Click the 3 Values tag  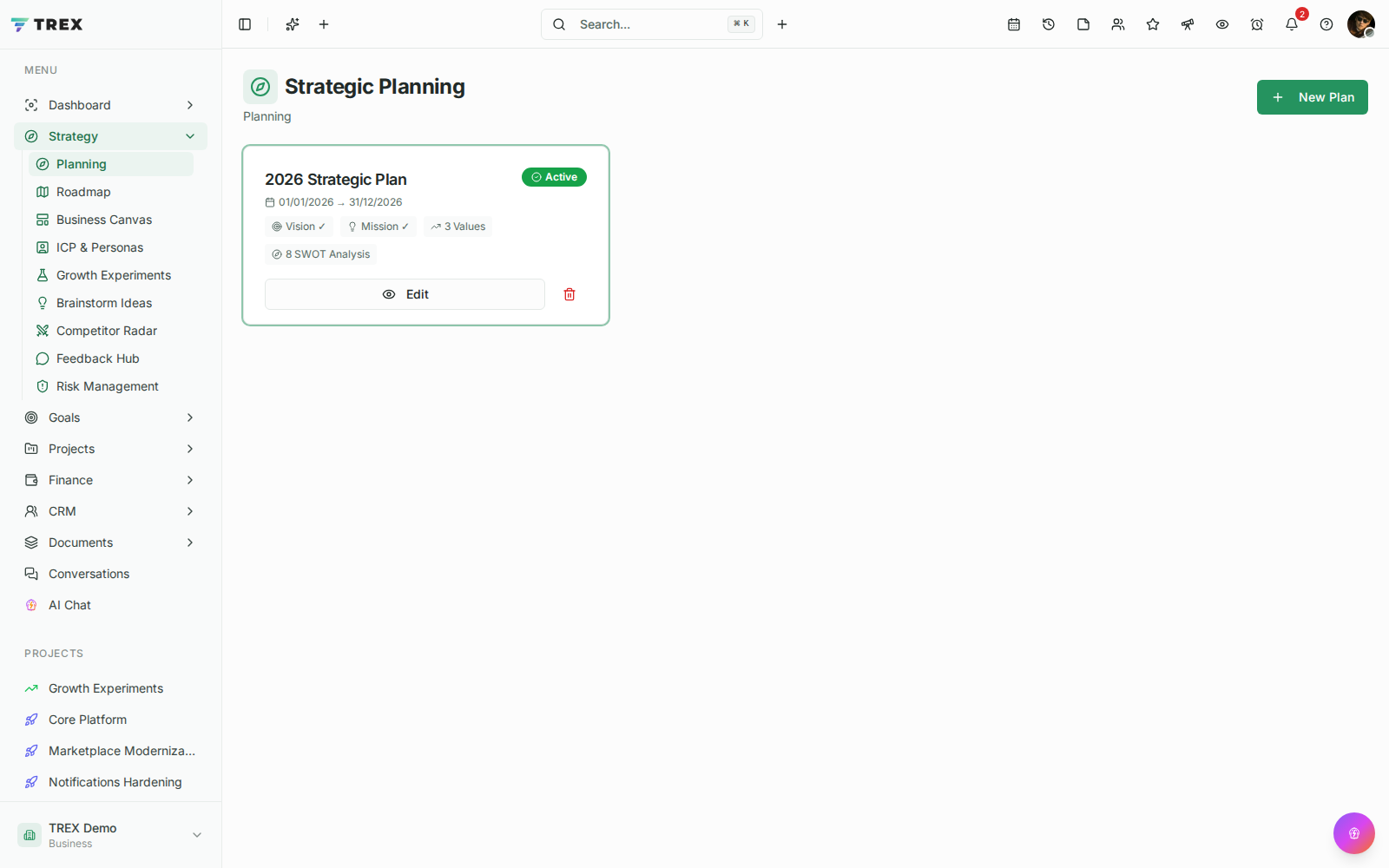tap(458, 227)
